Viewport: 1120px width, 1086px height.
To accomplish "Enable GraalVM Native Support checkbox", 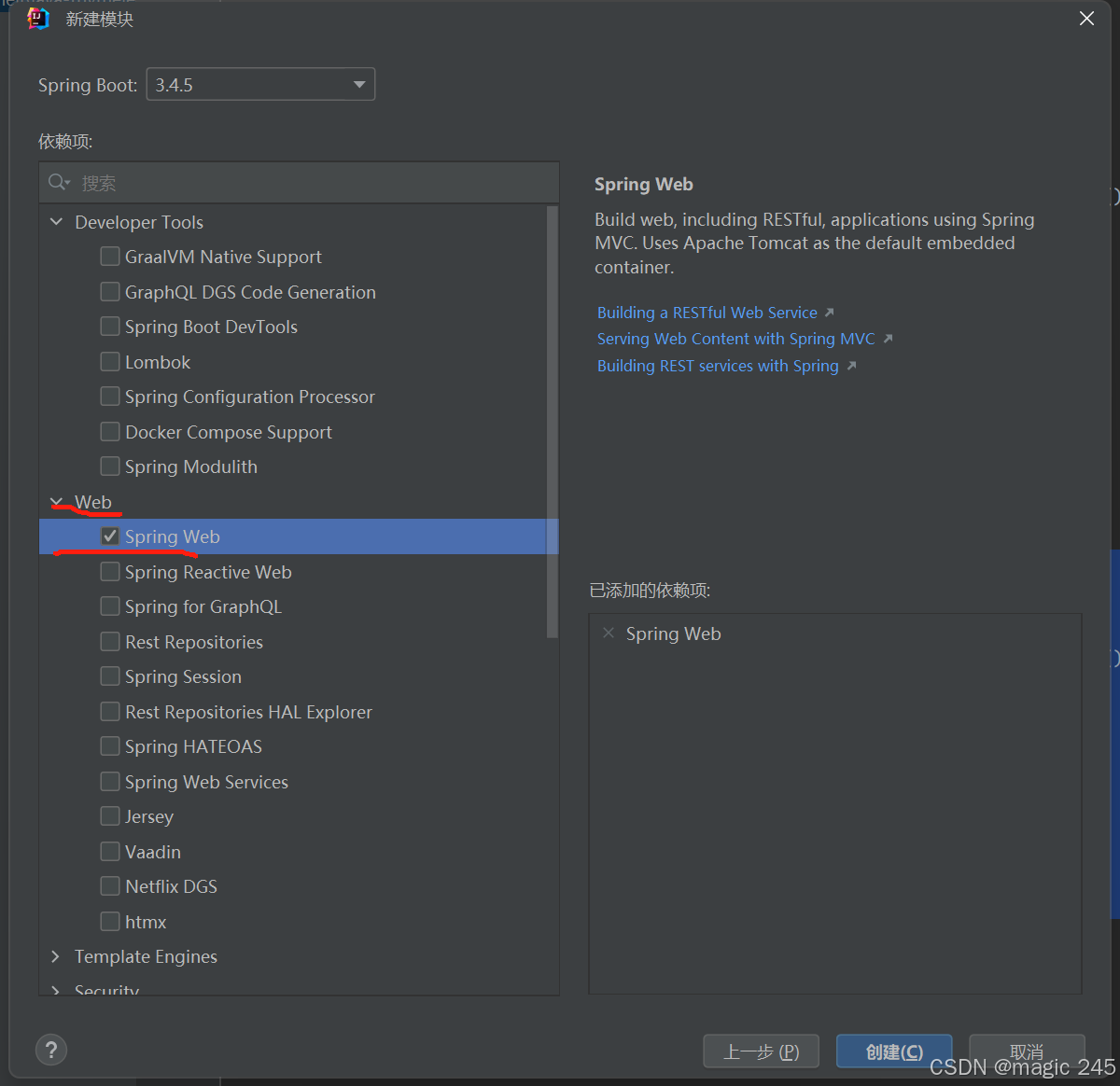I will [x=110, y=257].
